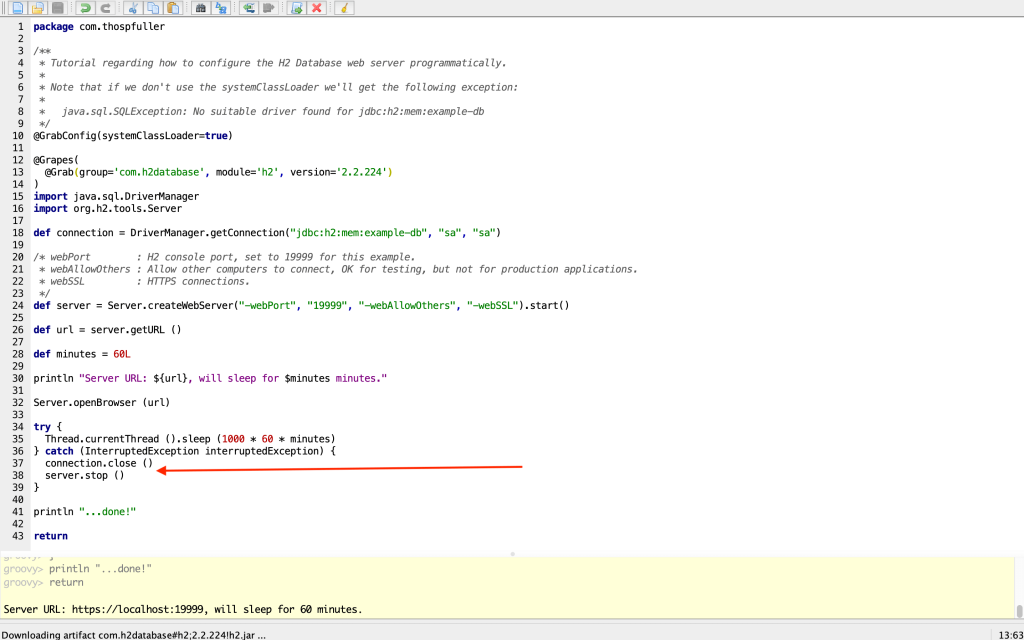
Task: Click the 'Server URL: https://localhost:19999' output line
Action: point(183,609)
